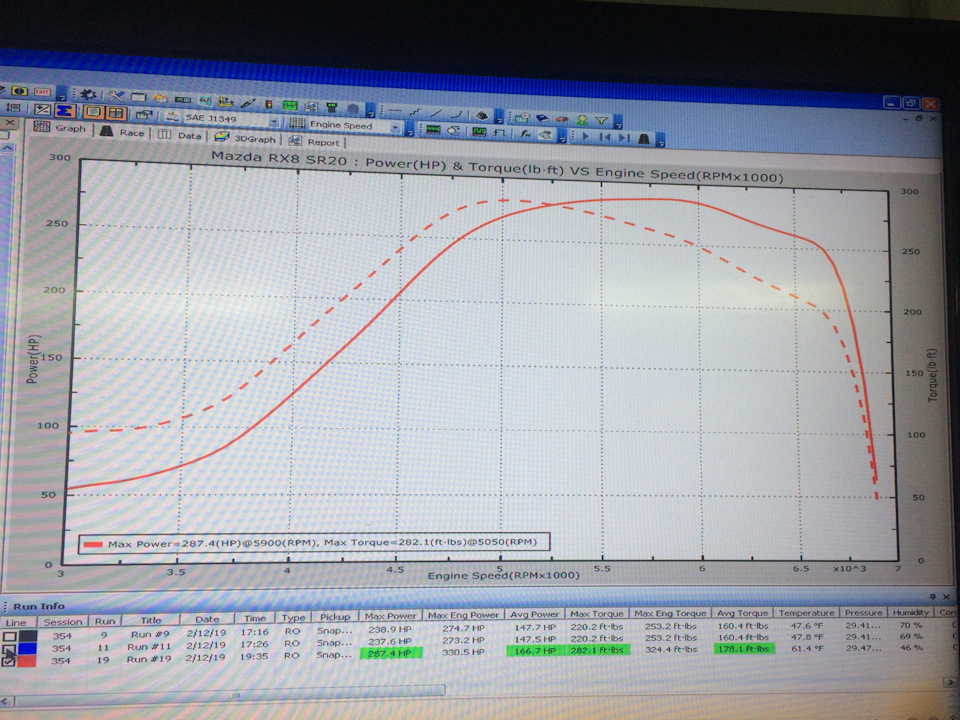
Task: Click the skip to end button
Action: point(624,138)
